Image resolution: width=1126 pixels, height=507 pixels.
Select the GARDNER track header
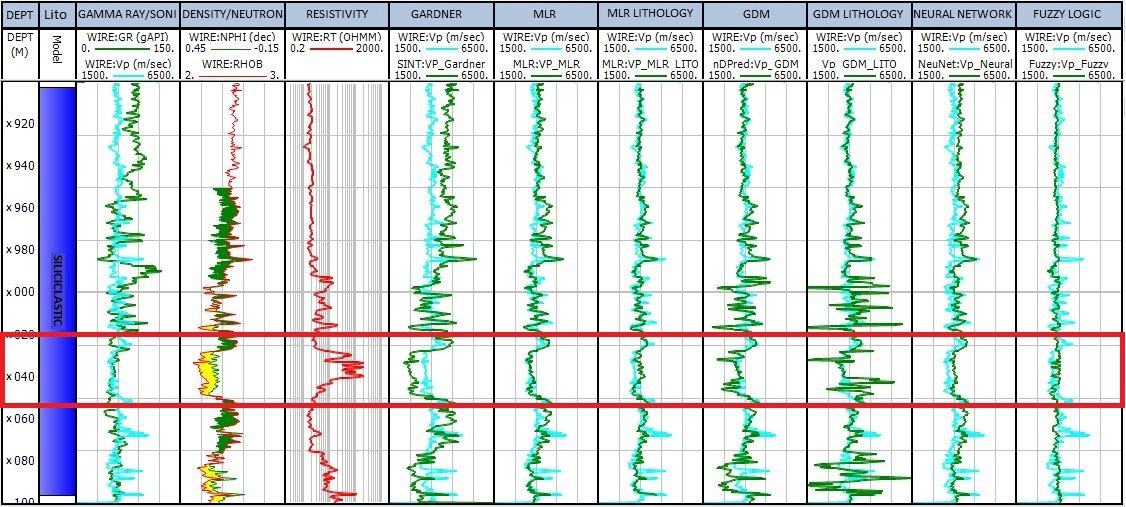[x=441, y=14]
